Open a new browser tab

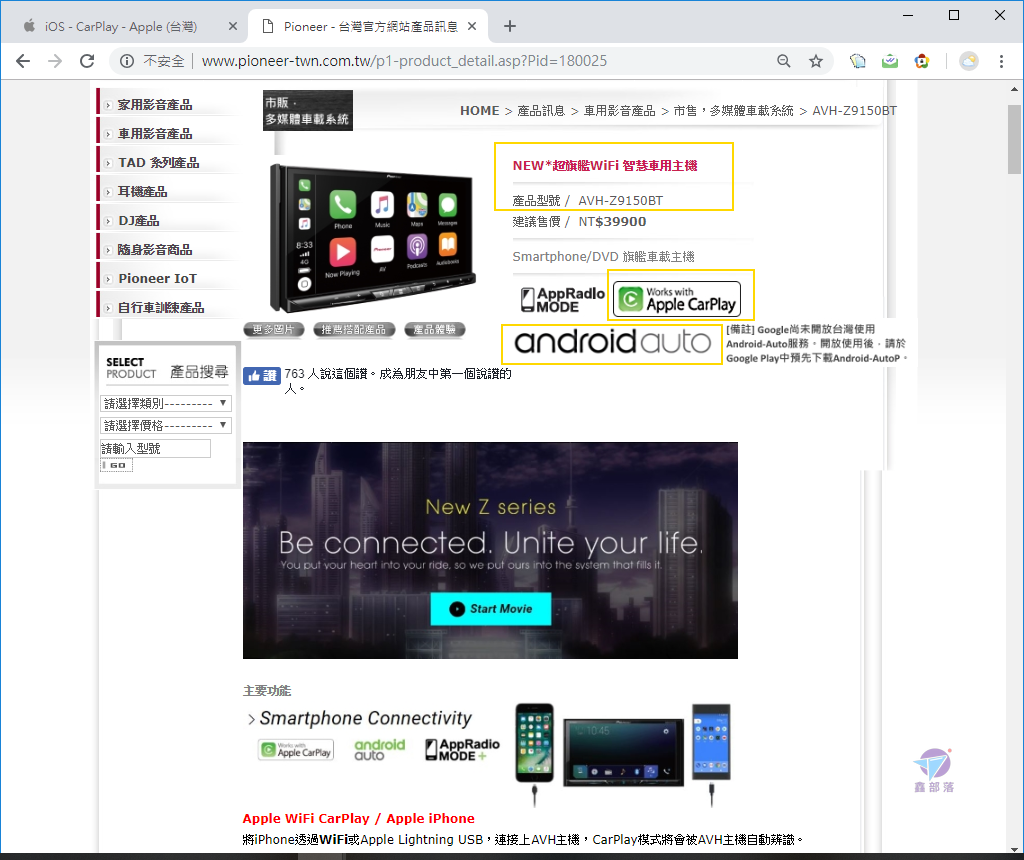coord(510,26)
